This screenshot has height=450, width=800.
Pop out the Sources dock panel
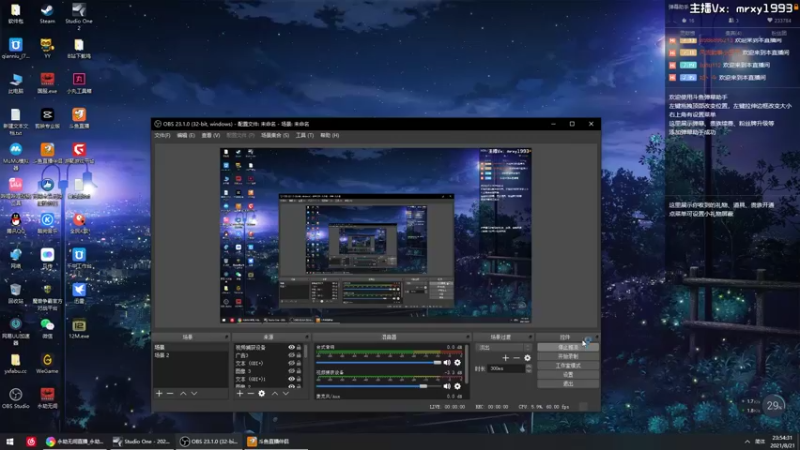307,337
